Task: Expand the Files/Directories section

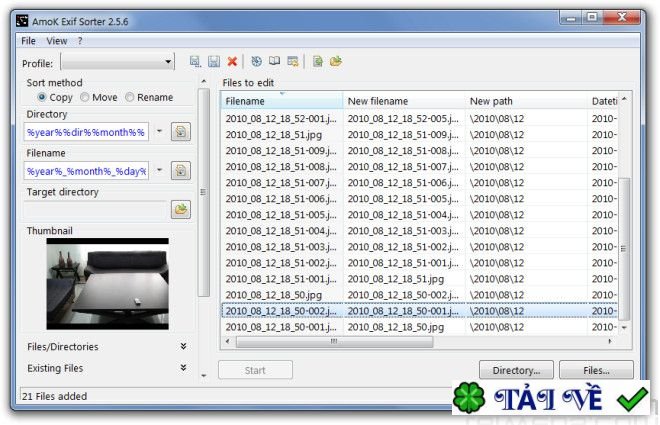Action: pos(183,346)
